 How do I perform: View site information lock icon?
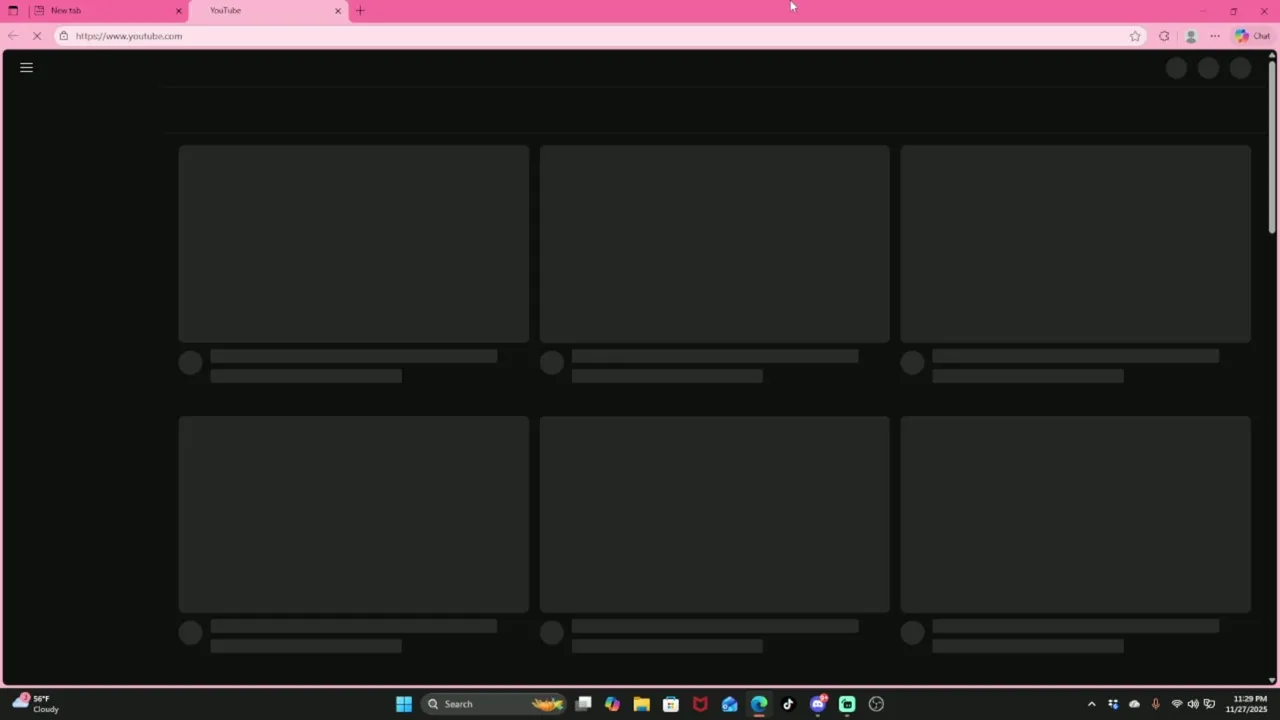coord(63,36)
